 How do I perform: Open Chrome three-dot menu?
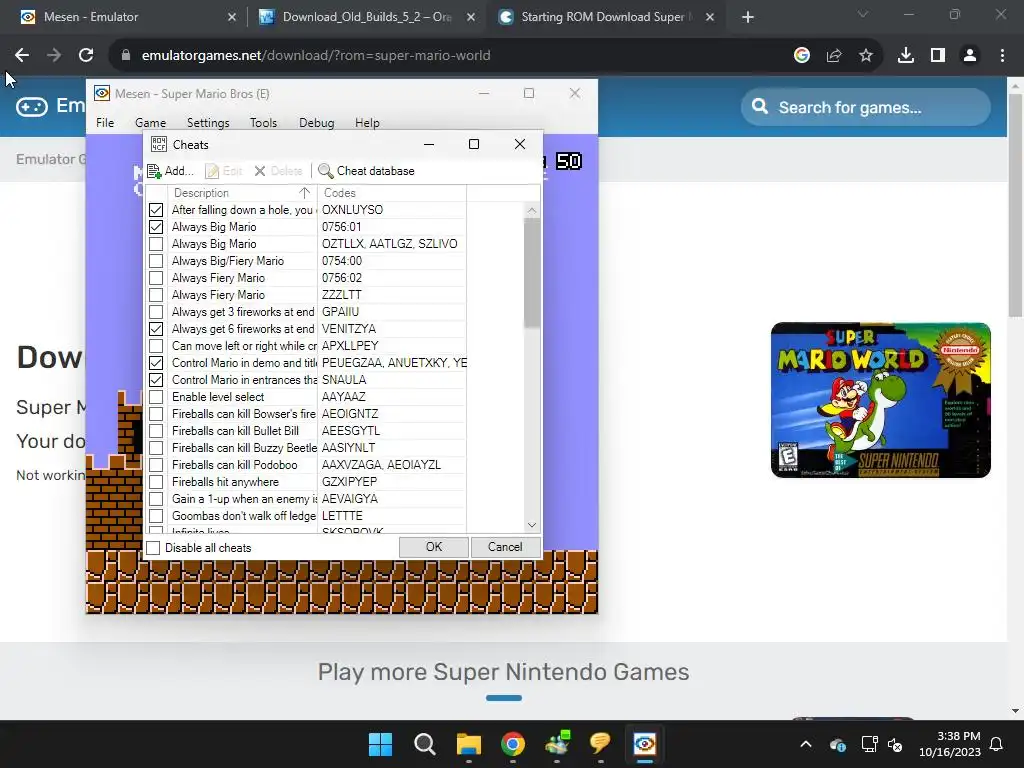1002,56
